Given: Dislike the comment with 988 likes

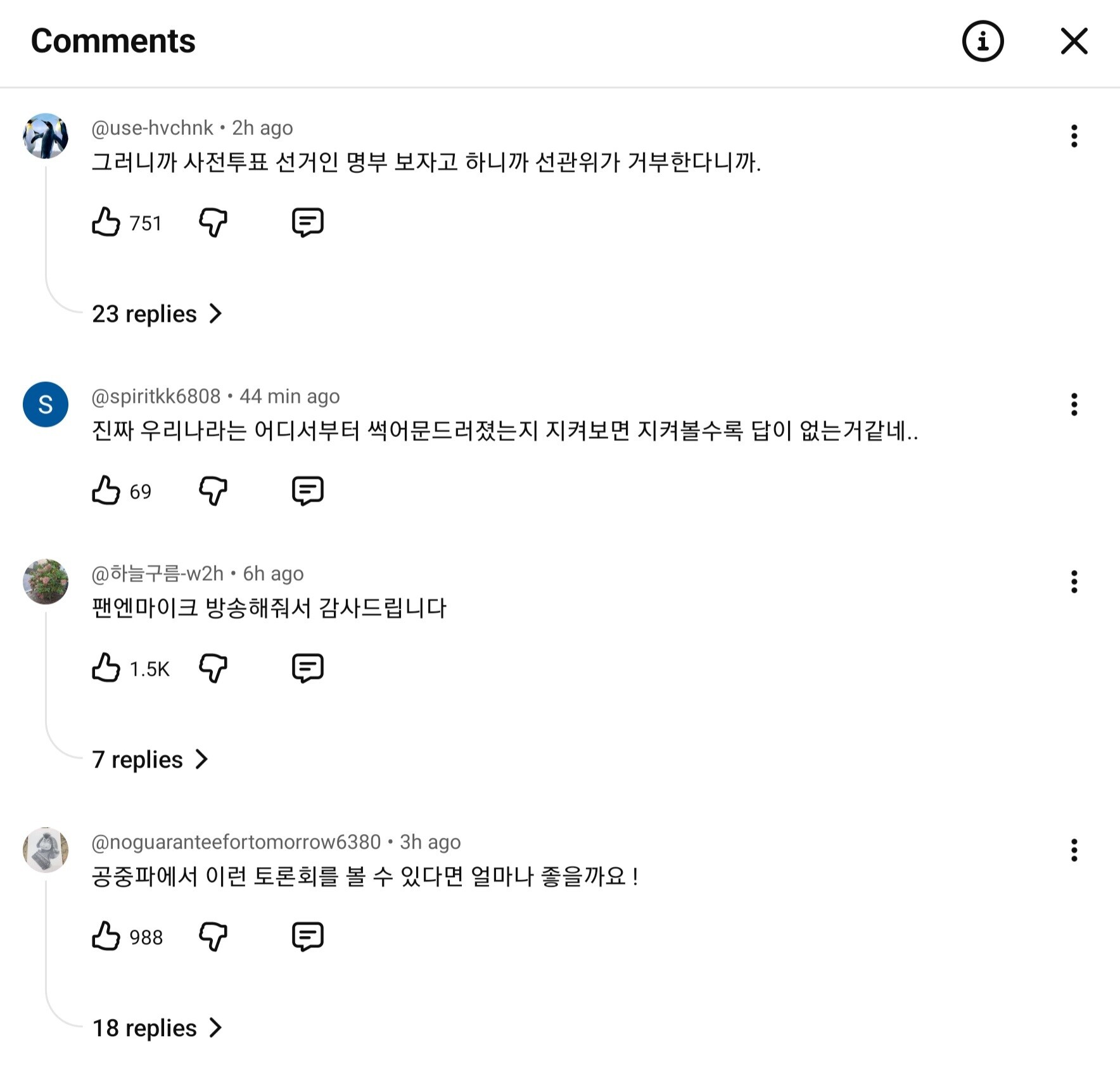Looking at the screenshot, I should pos(213,937).
